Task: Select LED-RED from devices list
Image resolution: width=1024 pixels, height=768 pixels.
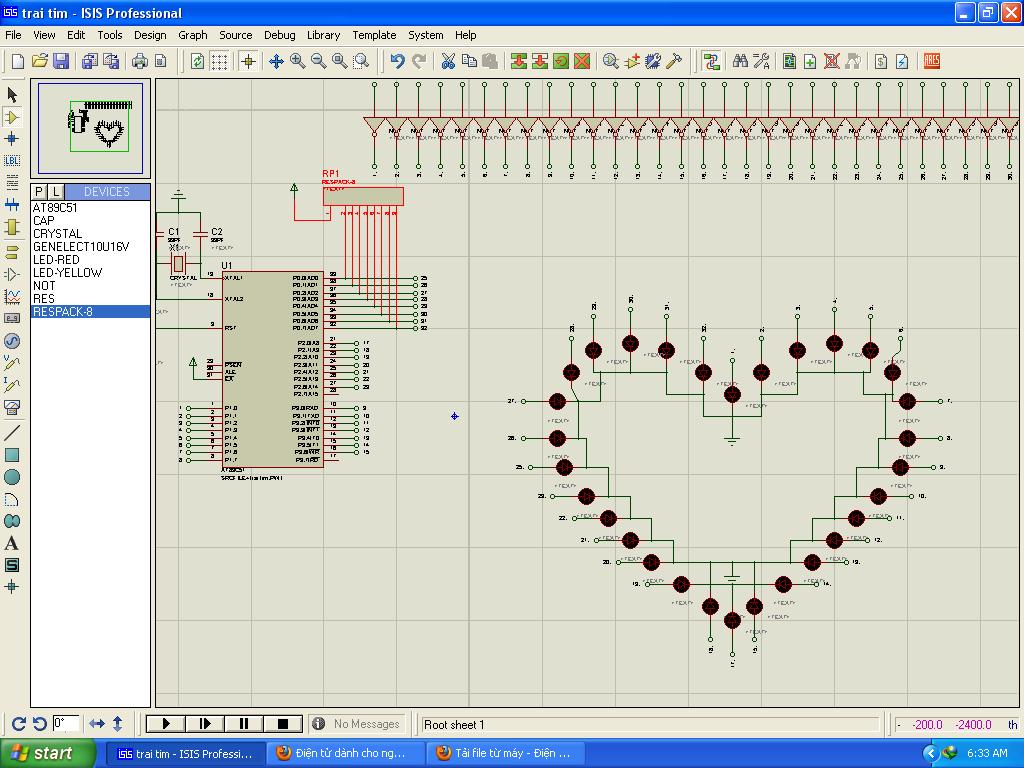Action: pyautogui.click(x=56, y=260)
